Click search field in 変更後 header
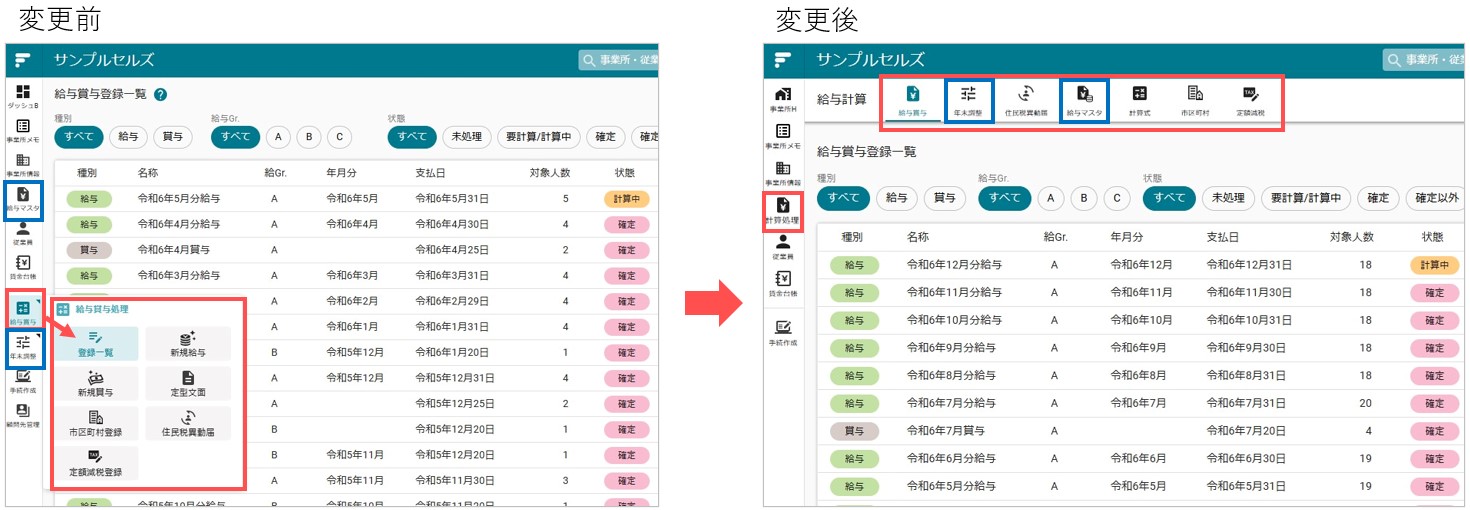 (1424, 60)
